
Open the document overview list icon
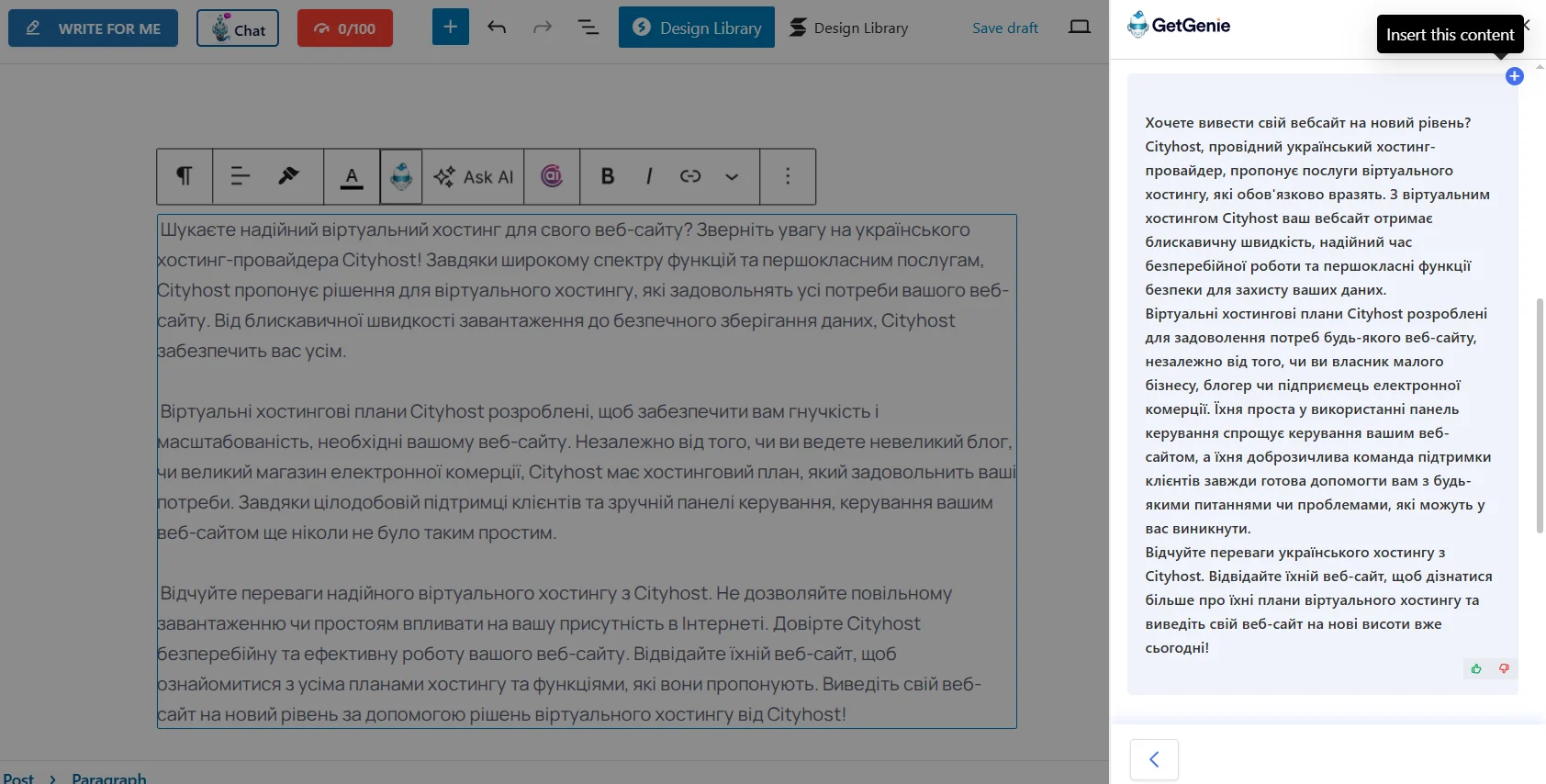588,28
